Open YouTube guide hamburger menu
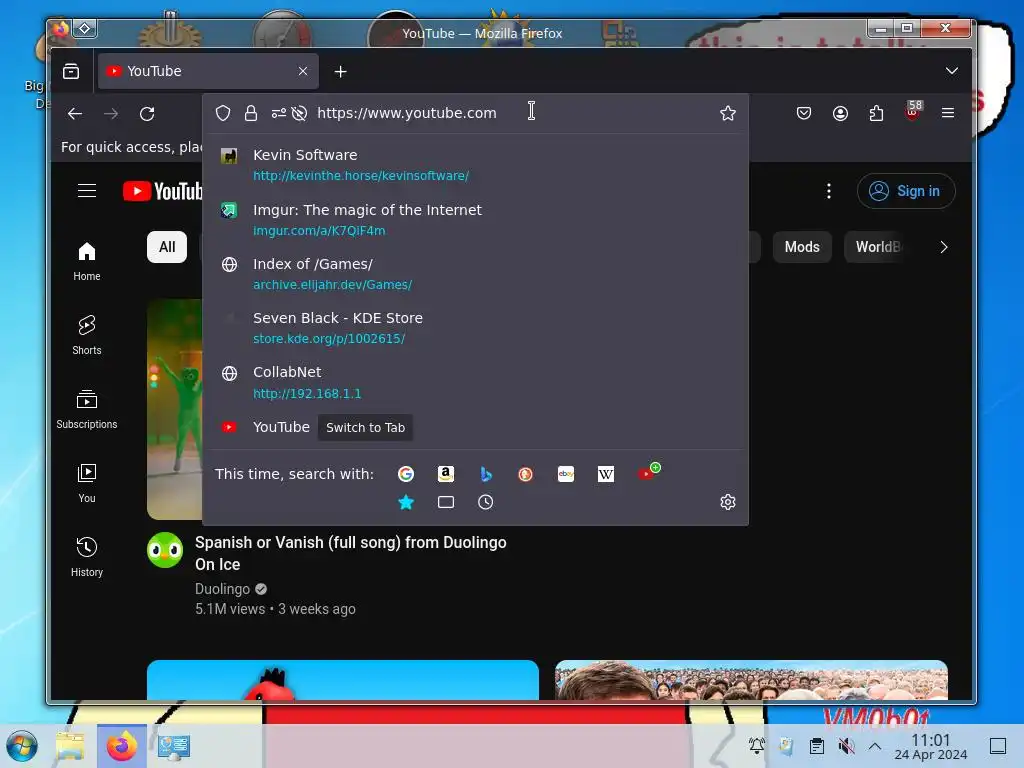The height and width of the screenshot is (768, 1024). click(87, 191)
